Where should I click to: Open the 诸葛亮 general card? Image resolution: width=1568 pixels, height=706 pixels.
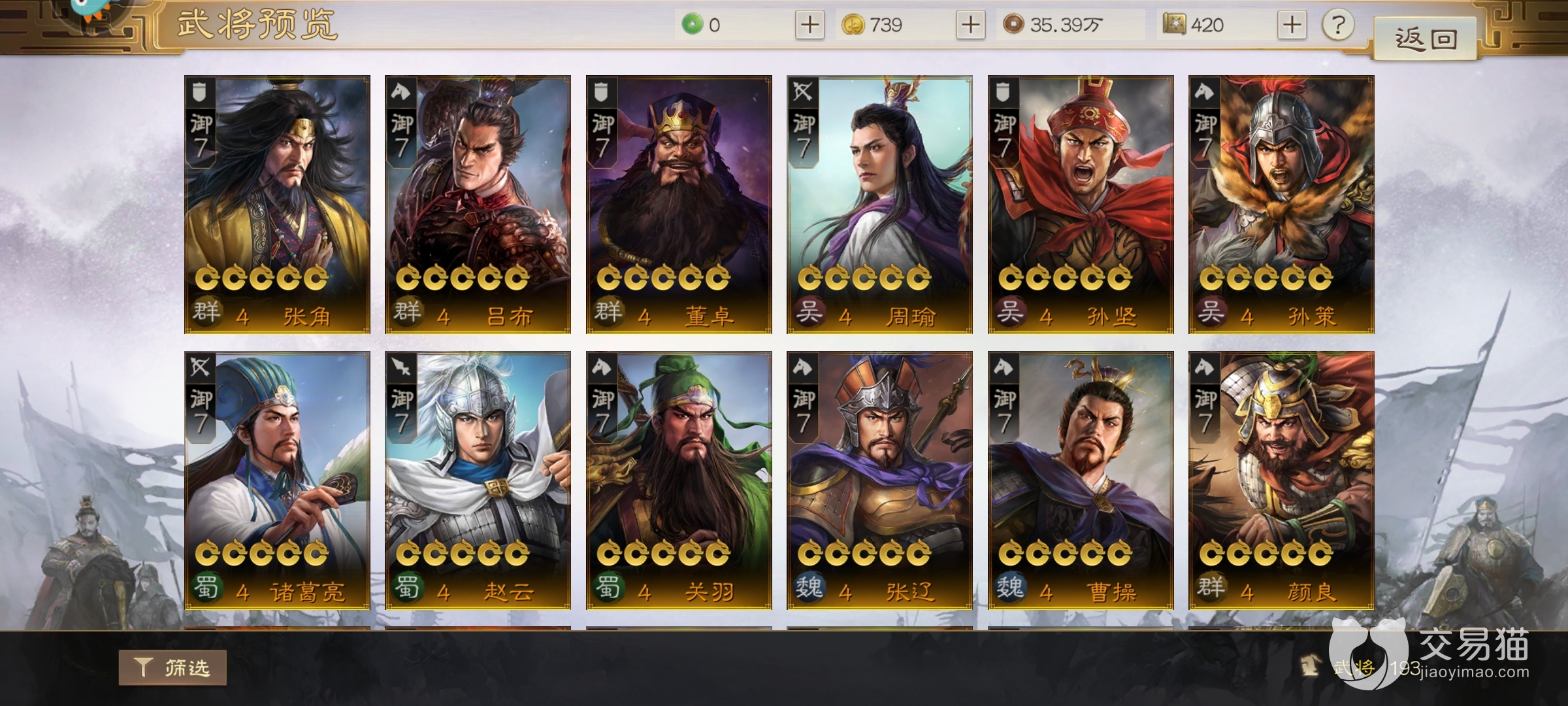click(277, 480)
